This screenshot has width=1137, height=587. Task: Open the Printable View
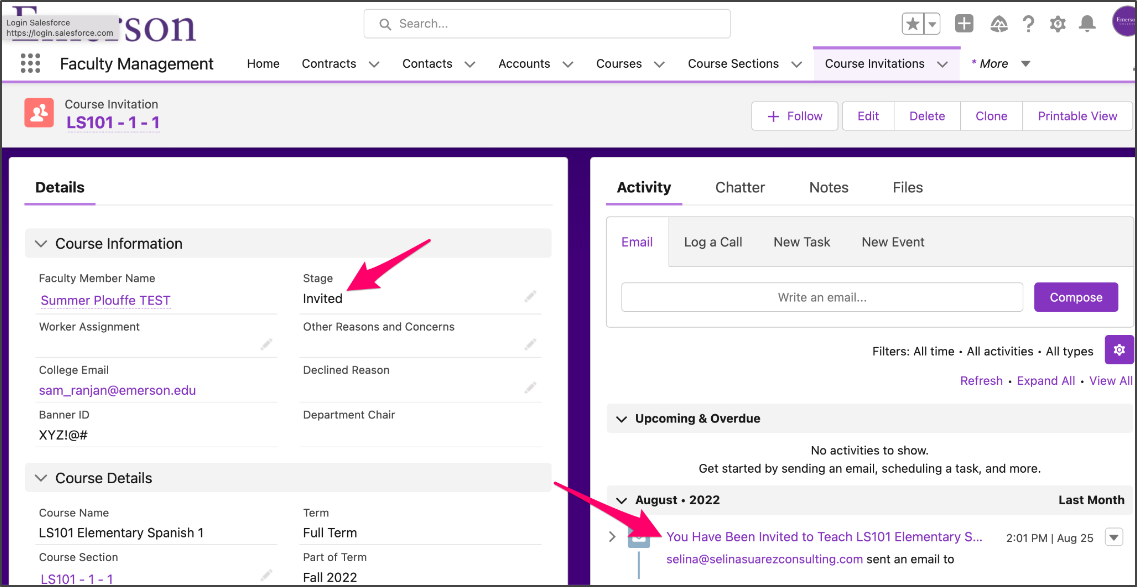[1078, 116]
